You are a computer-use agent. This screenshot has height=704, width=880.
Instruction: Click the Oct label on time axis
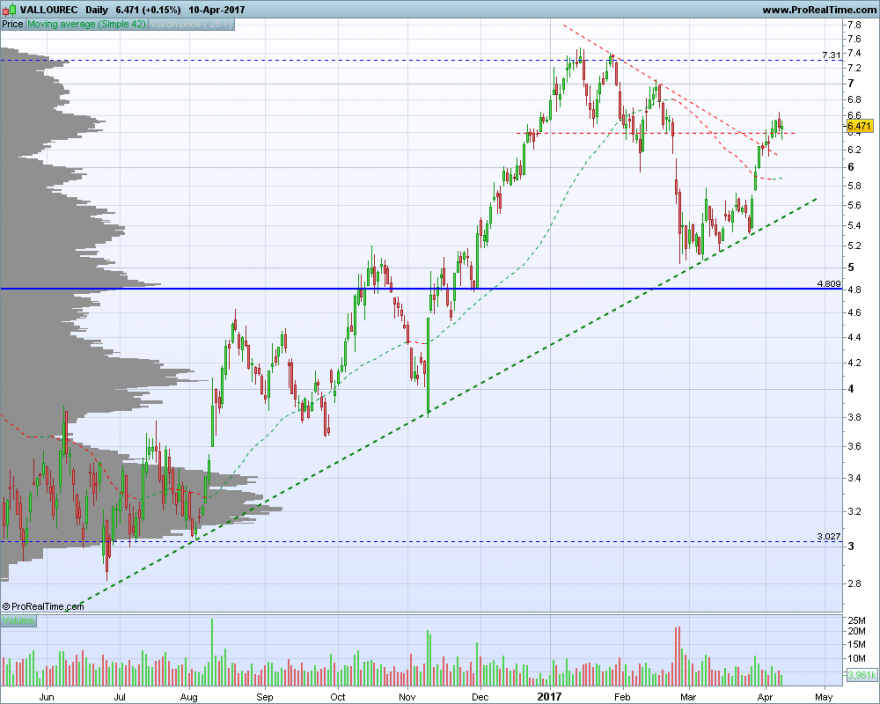338,697
